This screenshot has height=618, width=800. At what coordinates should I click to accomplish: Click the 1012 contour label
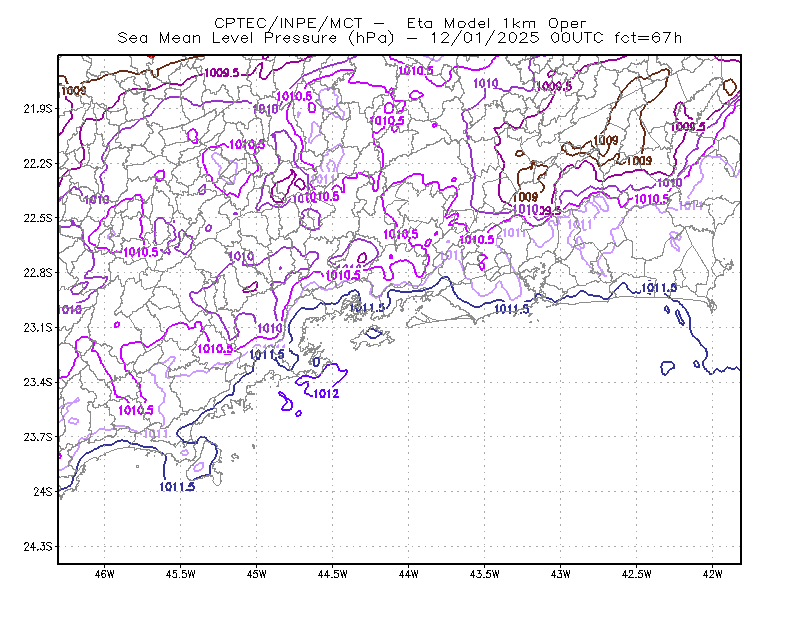click(x=326, y=393)
